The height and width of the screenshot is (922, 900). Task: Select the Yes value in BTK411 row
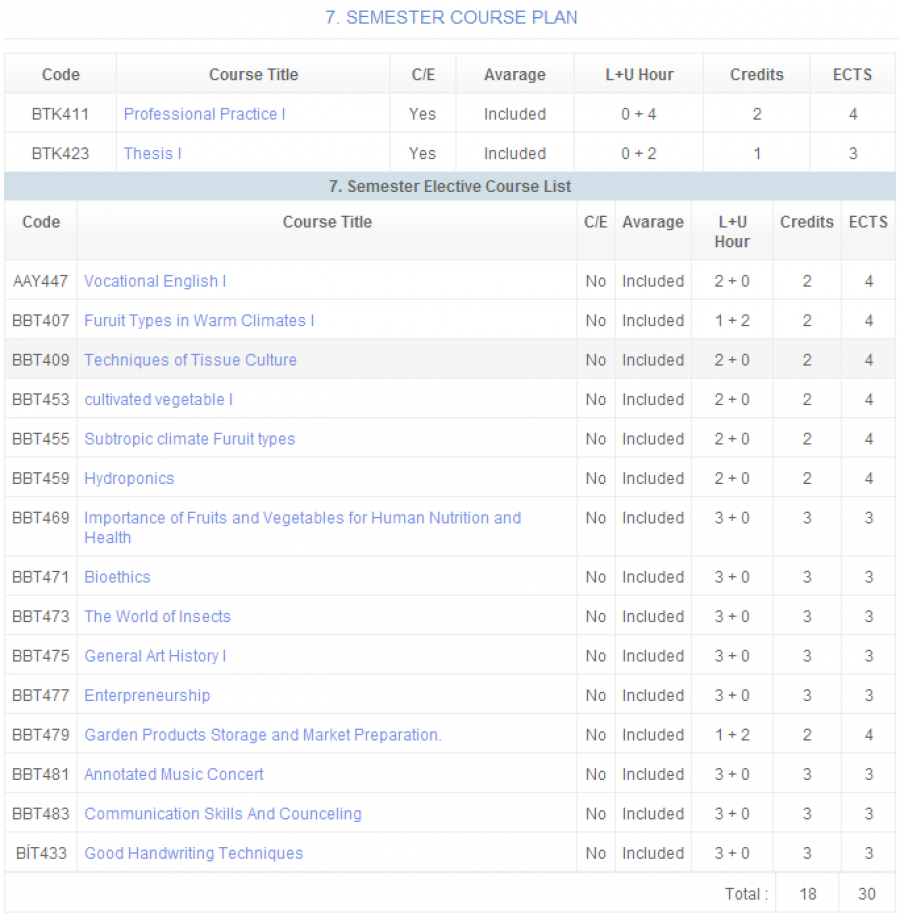pyautogui.click(x=423, y=114)
